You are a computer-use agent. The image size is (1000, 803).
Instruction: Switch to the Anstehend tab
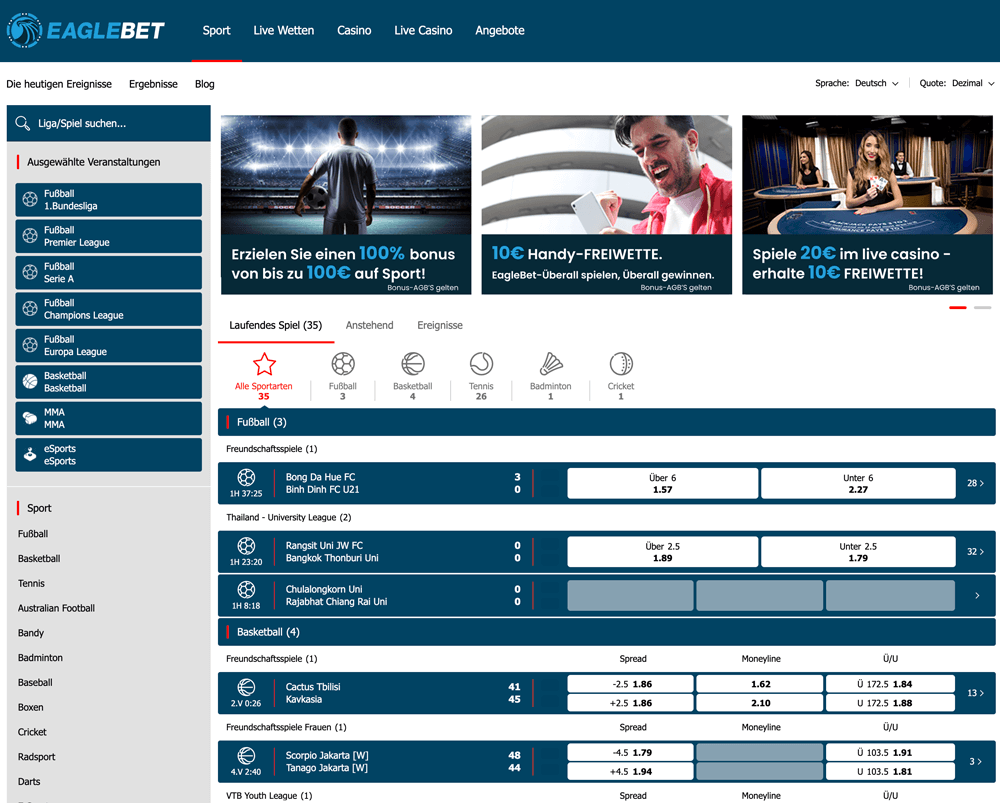point(369,325)
